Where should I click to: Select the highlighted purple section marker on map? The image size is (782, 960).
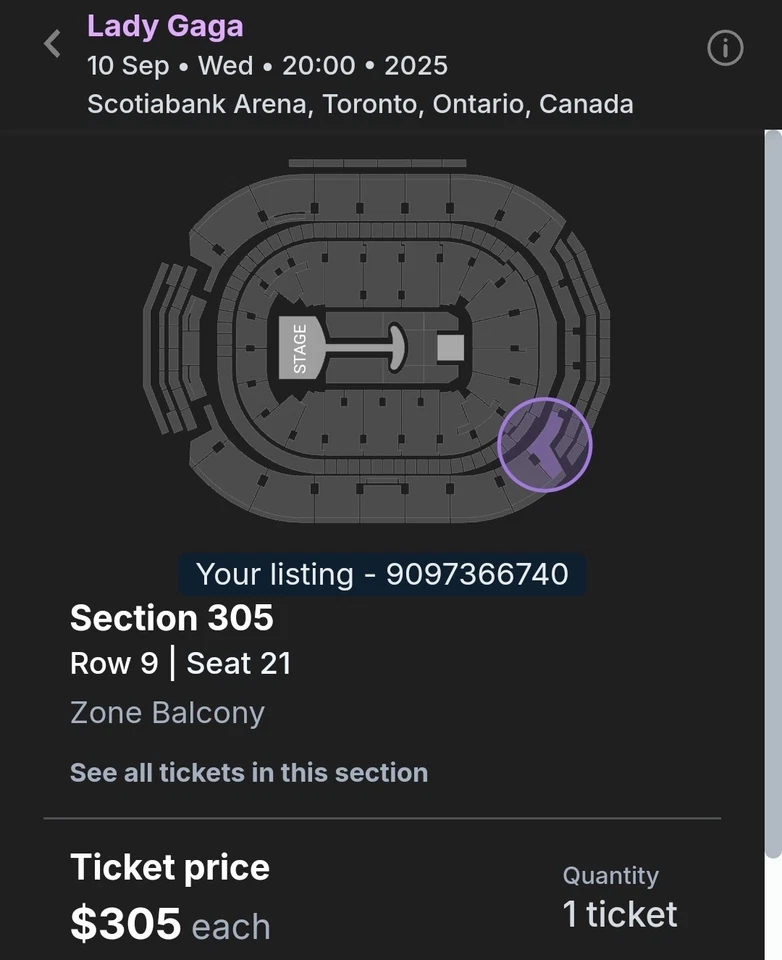[x=544, y=445]
